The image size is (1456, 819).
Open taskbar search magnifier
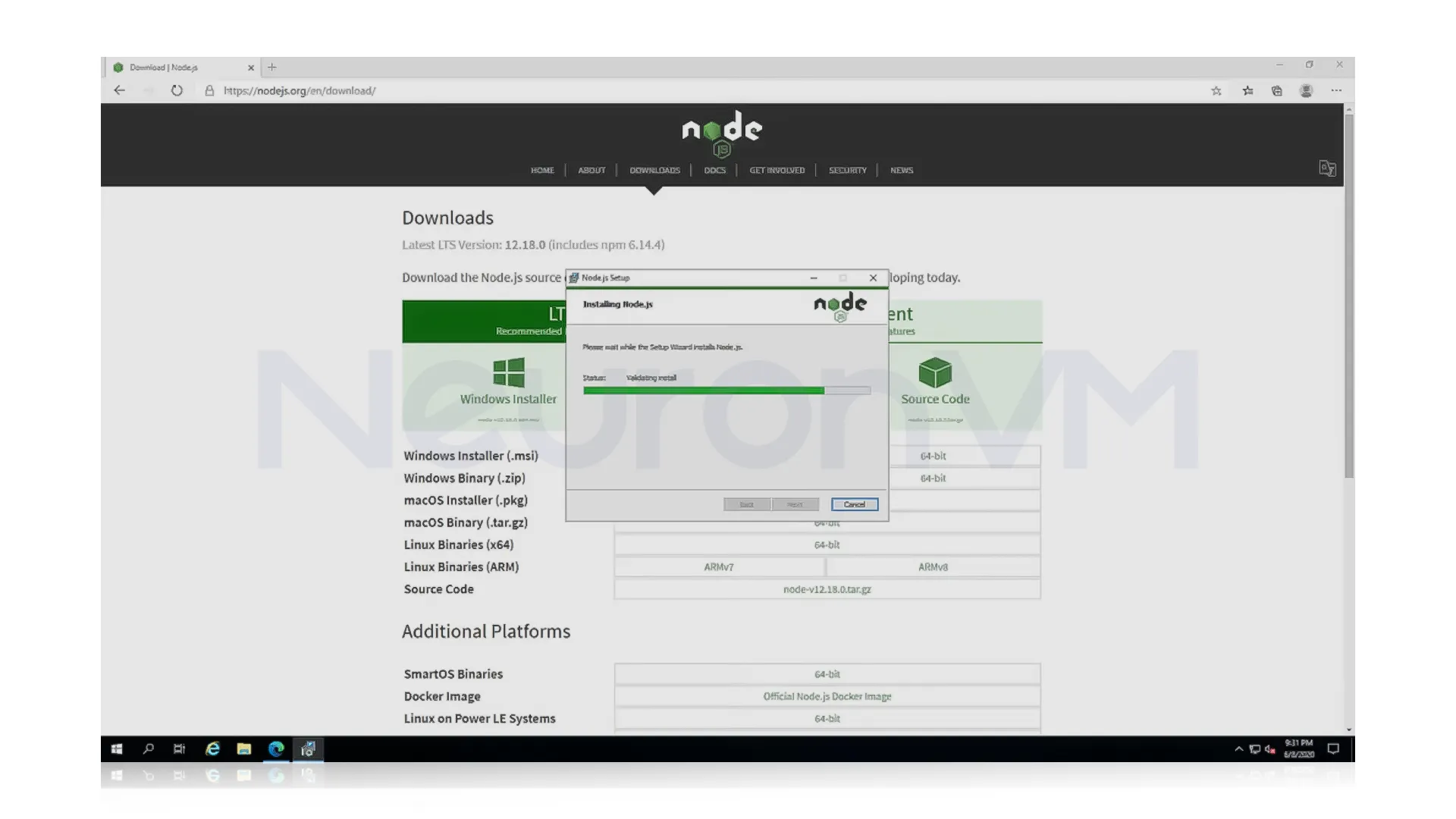pyautogui.click(x=149, y=749)
